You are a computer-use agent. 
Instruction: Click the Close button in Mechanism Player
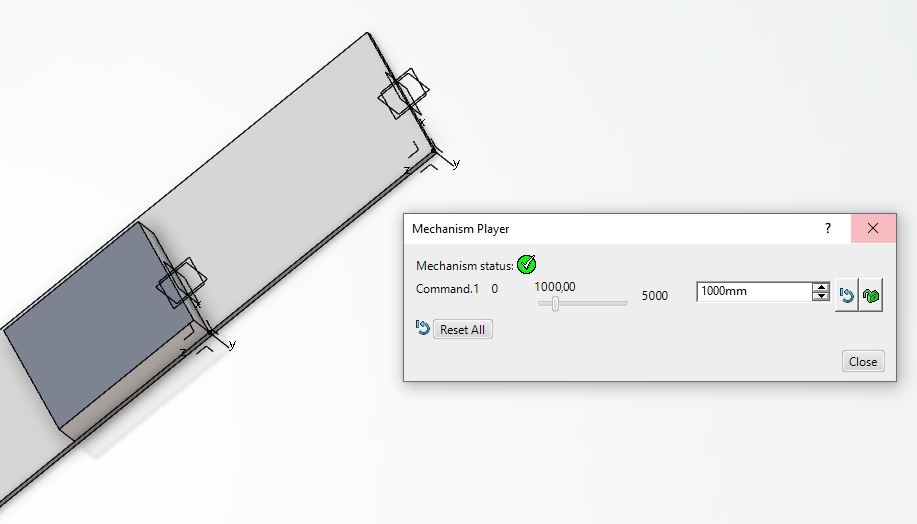coord(863,361)
